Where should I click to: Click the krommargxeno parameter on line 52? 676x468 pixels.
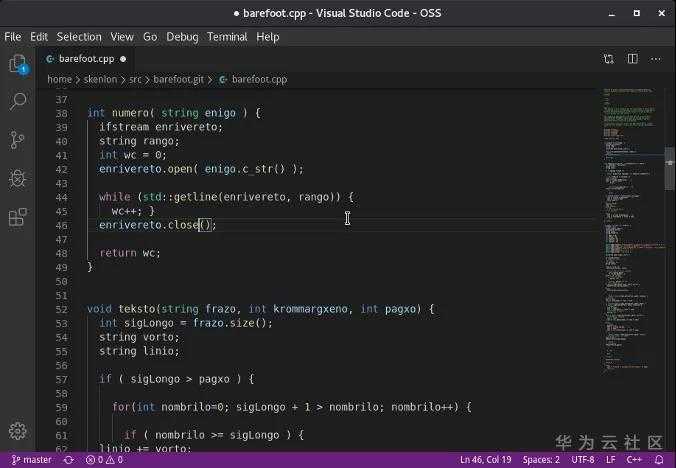tap(310, 309)
